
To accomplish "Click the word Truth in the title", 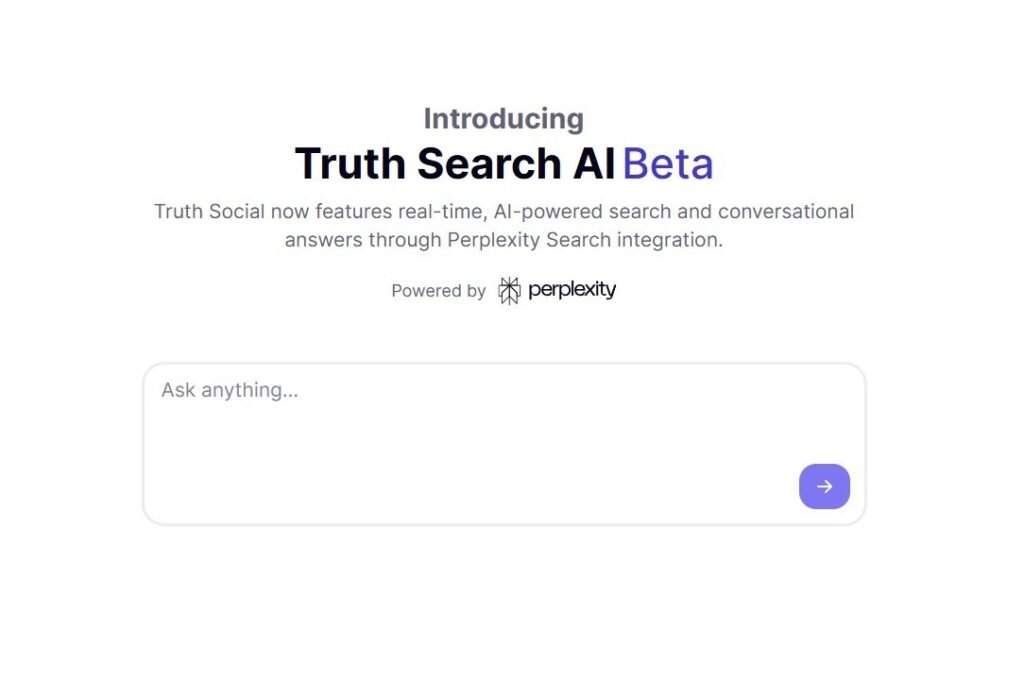I will (x=351, y=164).
